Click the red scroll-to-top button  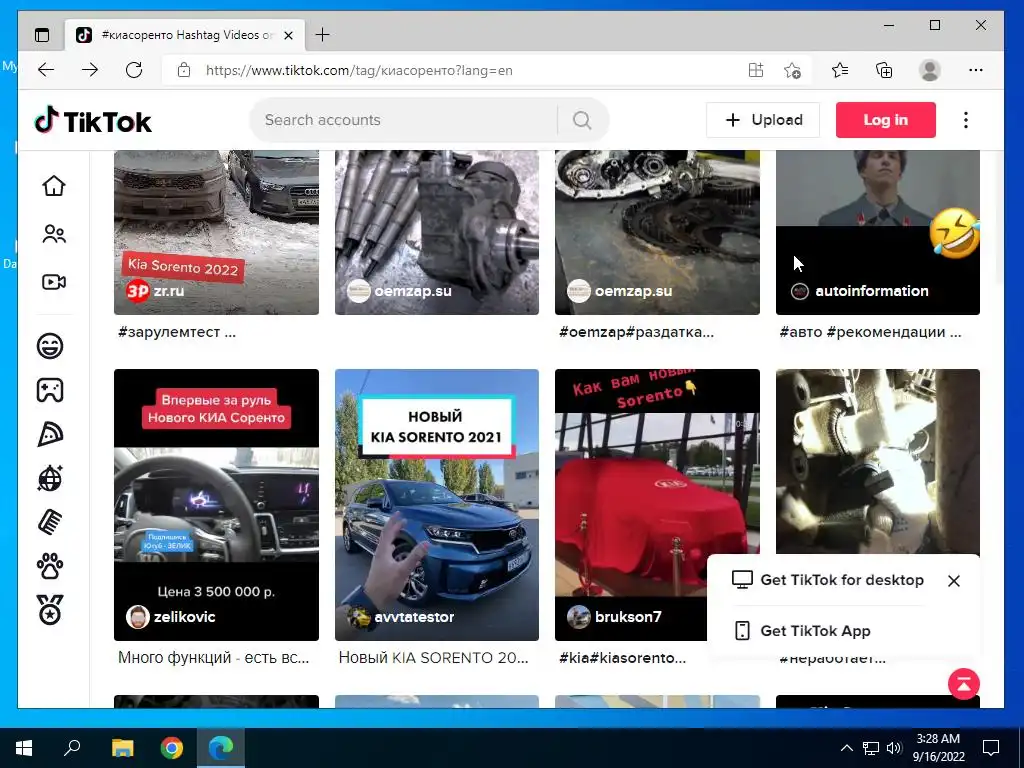point(964,684)
